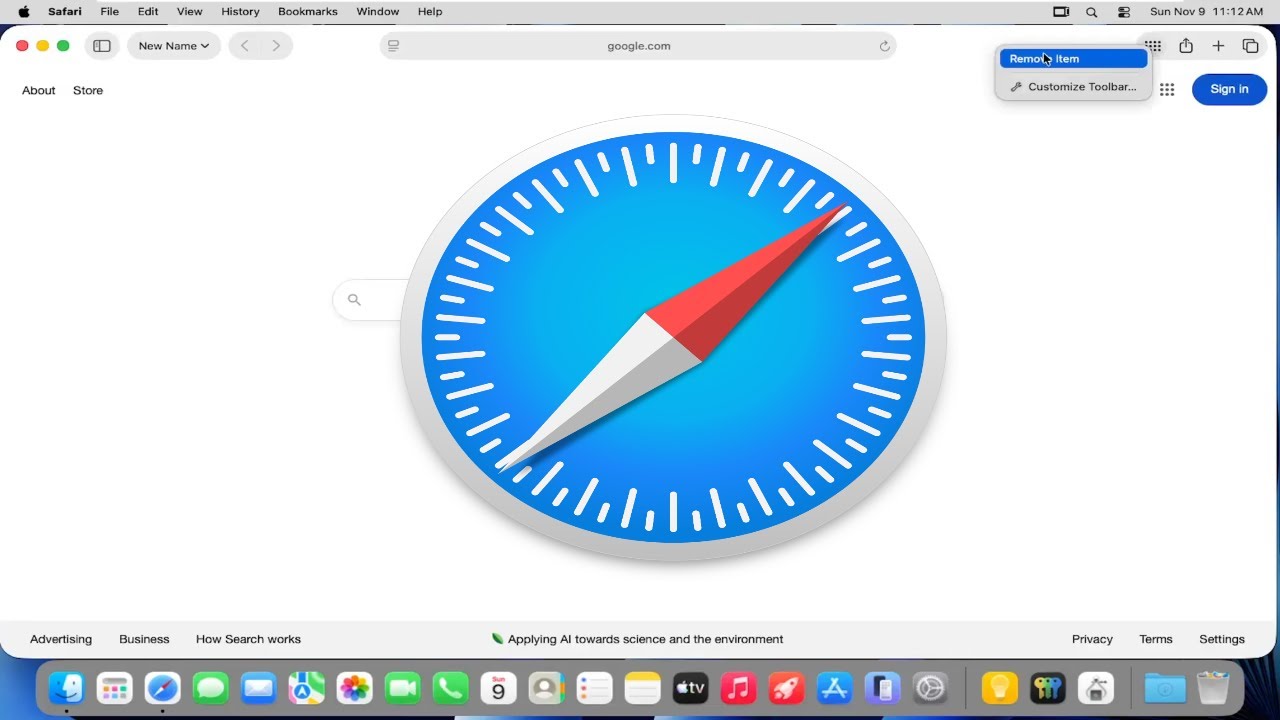
Task: Open Applying AI towards science and environment link
Action: pos(637,639)
